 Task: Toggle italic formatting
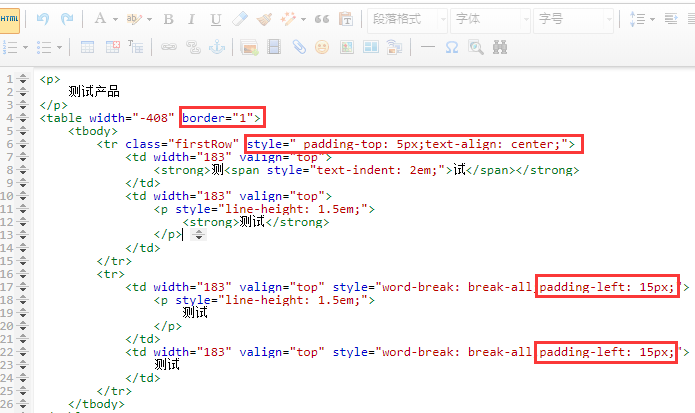pyautogui.click(x=192, y=19)
